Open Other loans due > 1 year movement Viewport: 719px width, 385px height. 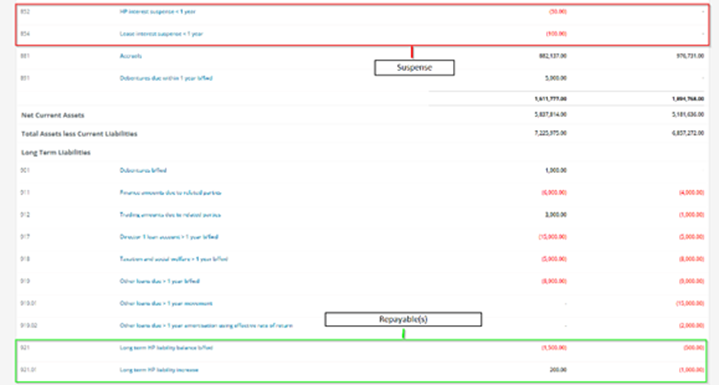(x=166, y=303)
